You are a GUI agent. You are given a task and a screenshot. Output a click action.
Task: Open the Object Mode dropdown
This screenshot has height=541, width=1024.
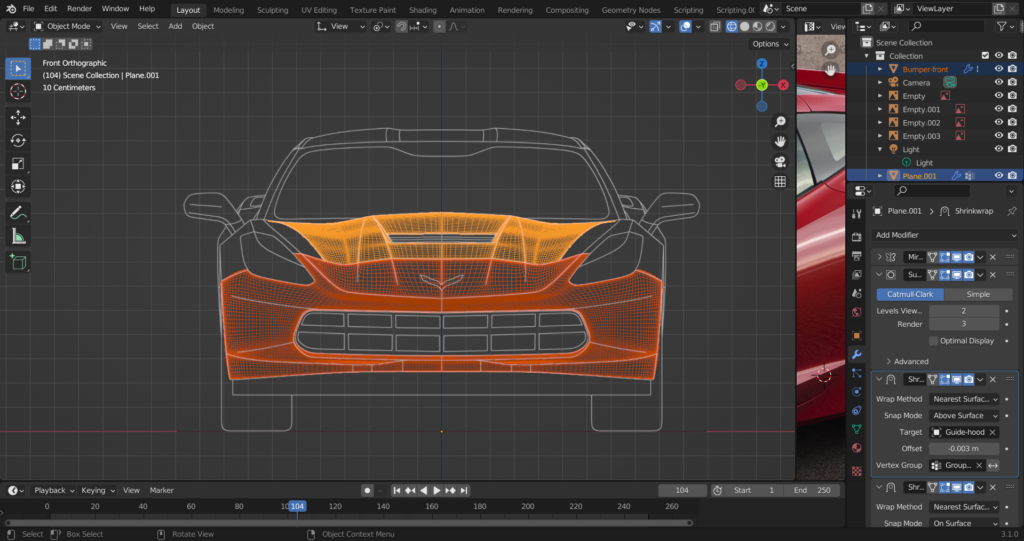coord(67,26)
